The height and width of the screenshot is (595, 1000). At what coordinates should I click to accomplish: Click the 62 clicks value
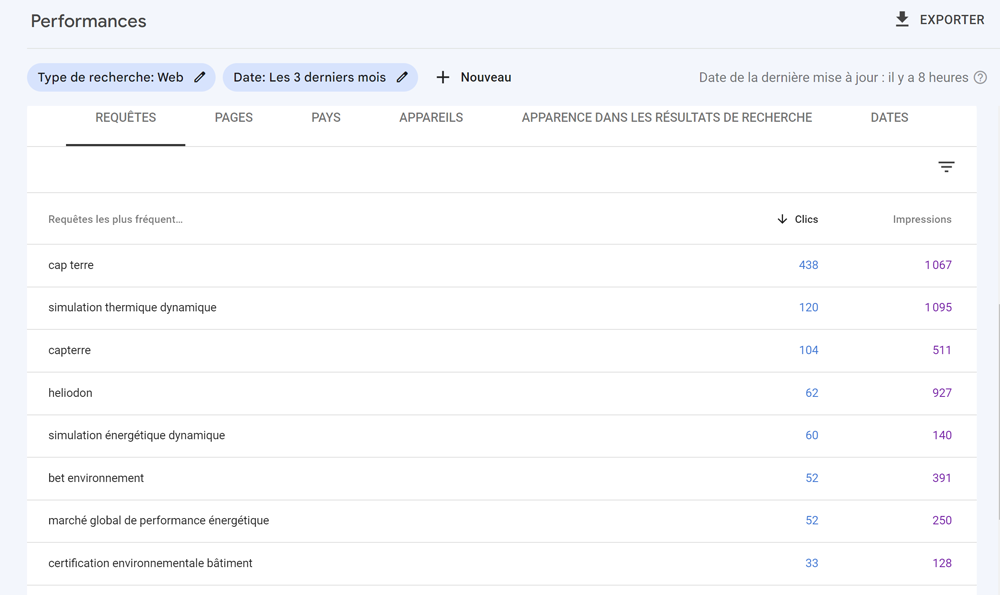811,393
